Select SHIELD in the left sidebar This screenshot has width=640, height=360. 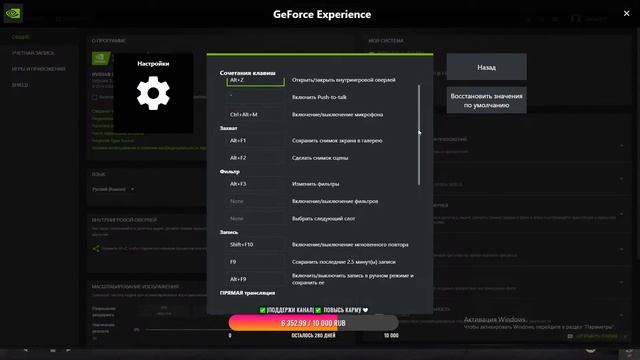20,85
